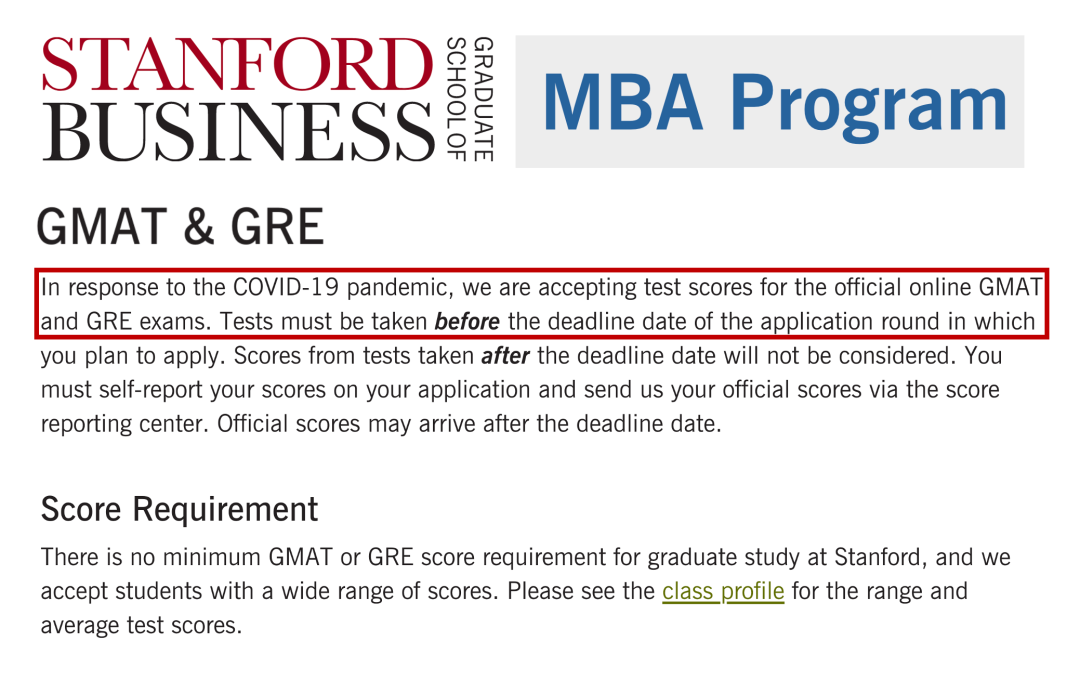Click the red highlighted COVID-19 paragraph box
This screenshot has width=1080, height=680.
tap(541, 304)
